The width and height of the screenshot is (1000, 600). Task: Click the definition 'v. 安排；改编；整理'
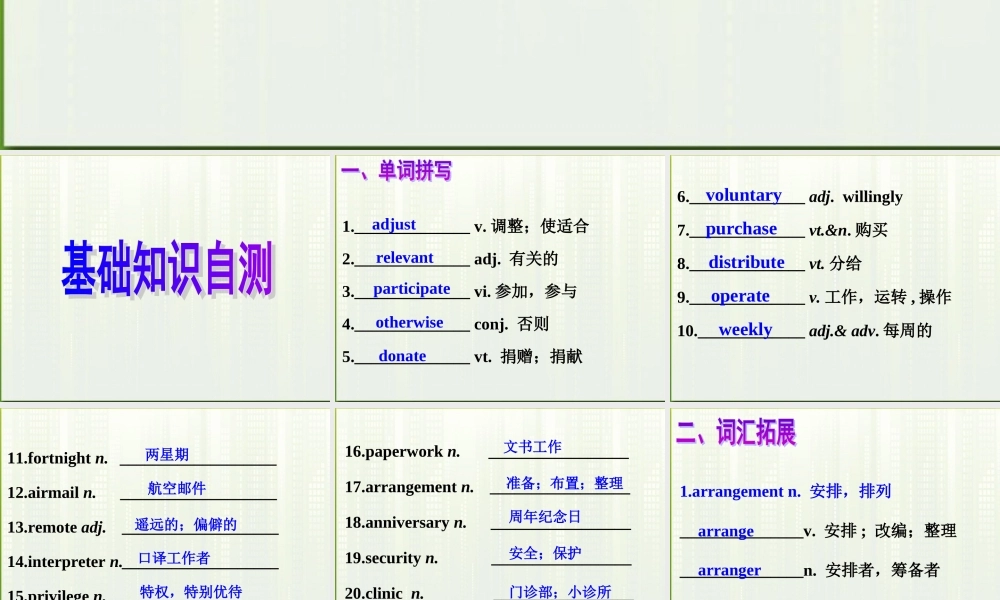[x=880, y=530]
